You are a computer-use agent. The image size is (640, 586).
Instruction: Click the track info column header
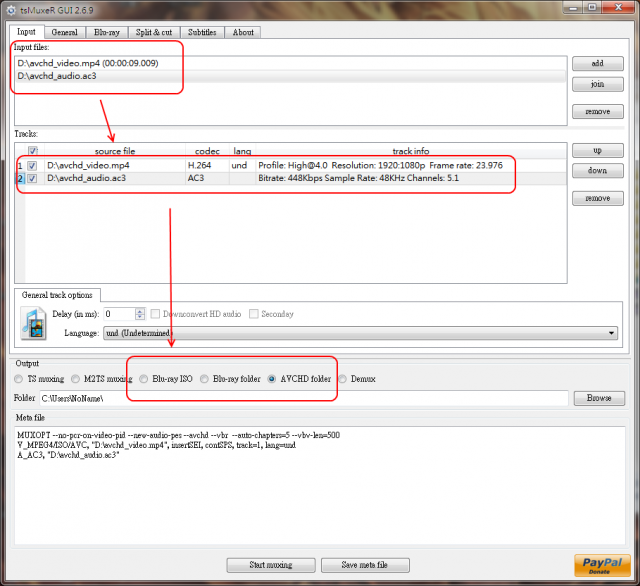point(411,151)
